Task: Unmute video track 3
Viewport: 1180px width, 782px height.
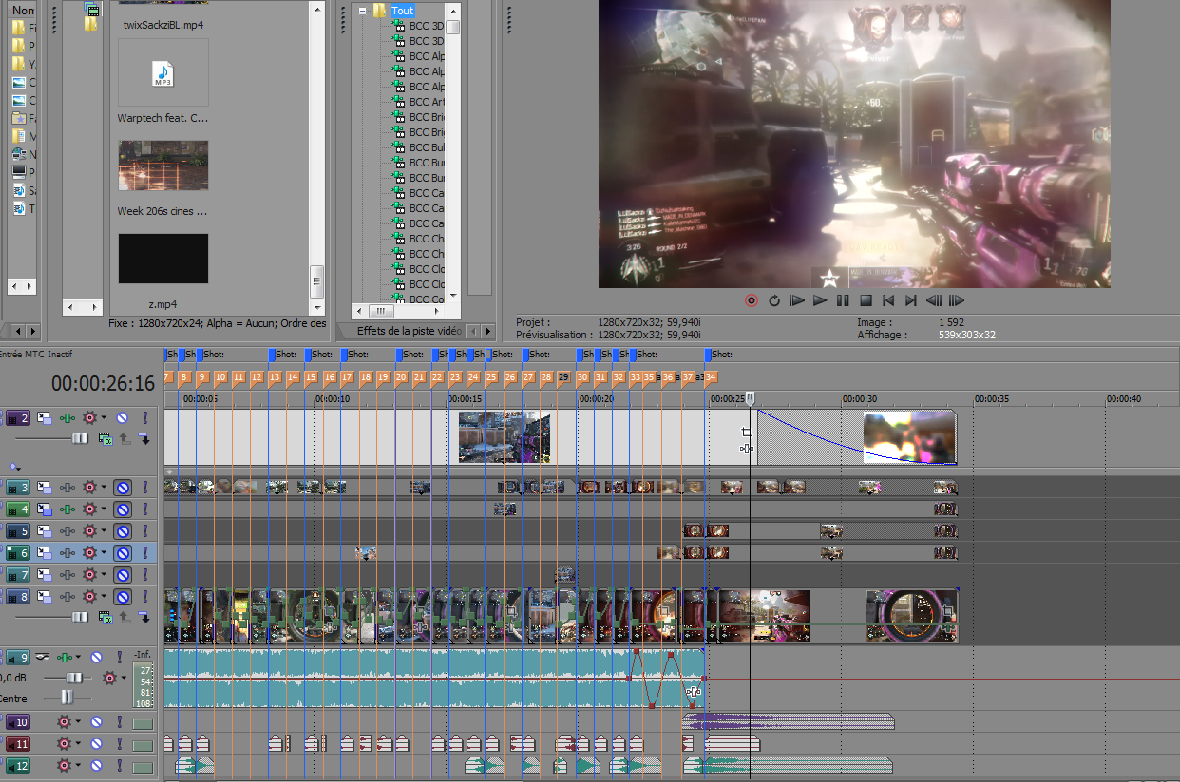Action: coord(122,488)
